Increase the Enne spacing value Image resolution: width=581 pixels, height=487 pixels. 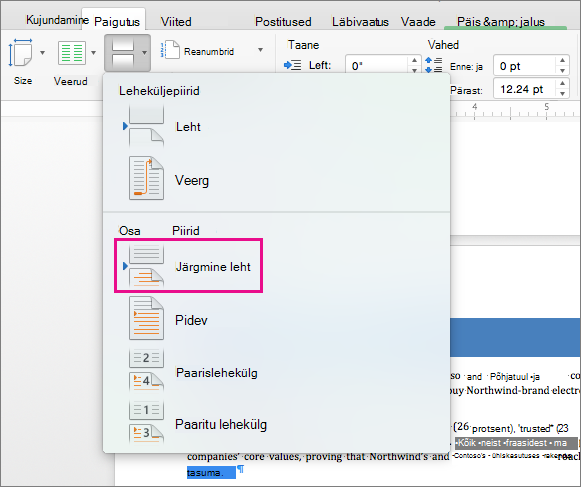click(x=562, y=60)
